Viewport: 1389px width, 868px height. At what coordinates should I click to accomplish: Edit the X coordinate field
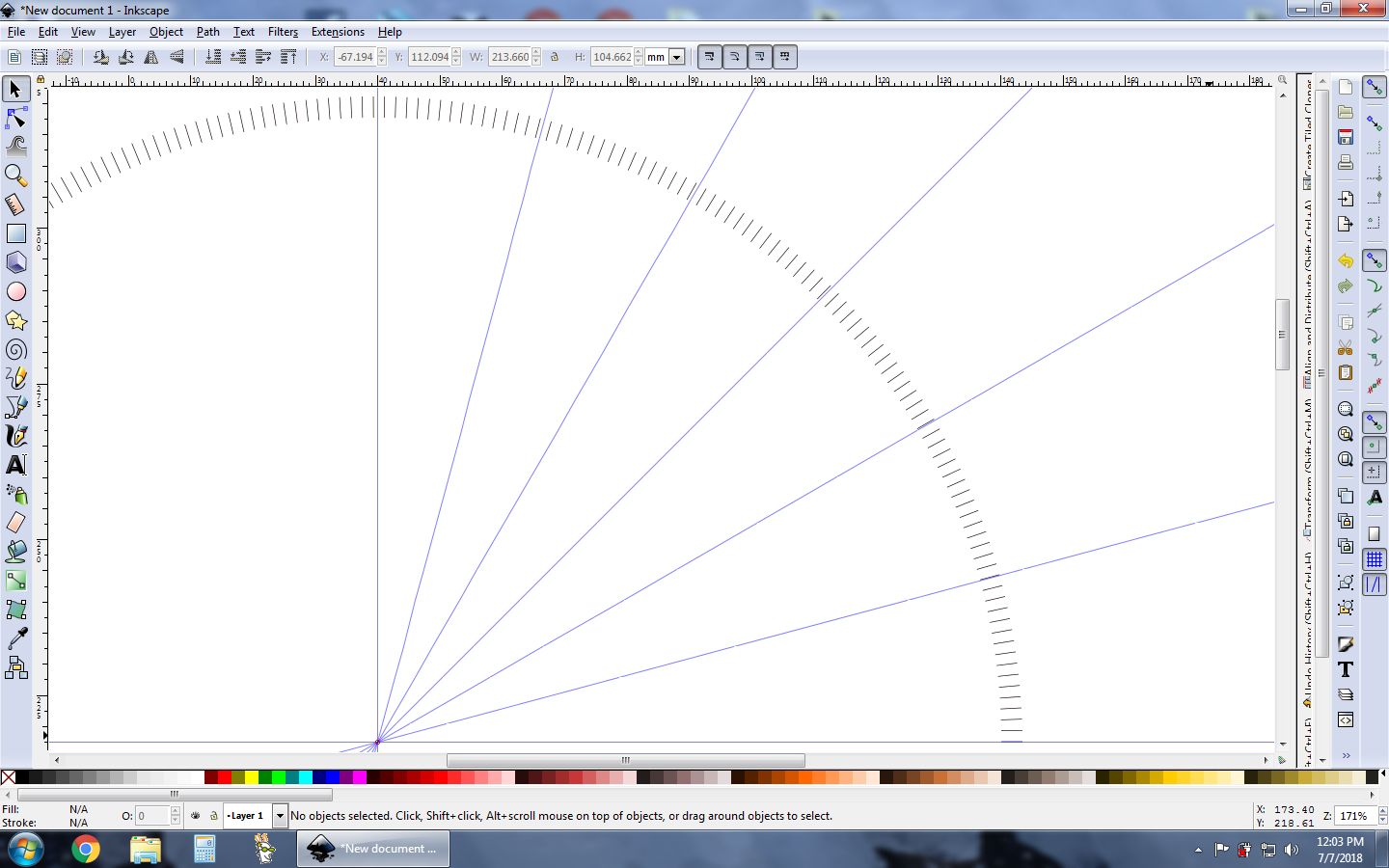pyautogui.click(x=357, y=57)
